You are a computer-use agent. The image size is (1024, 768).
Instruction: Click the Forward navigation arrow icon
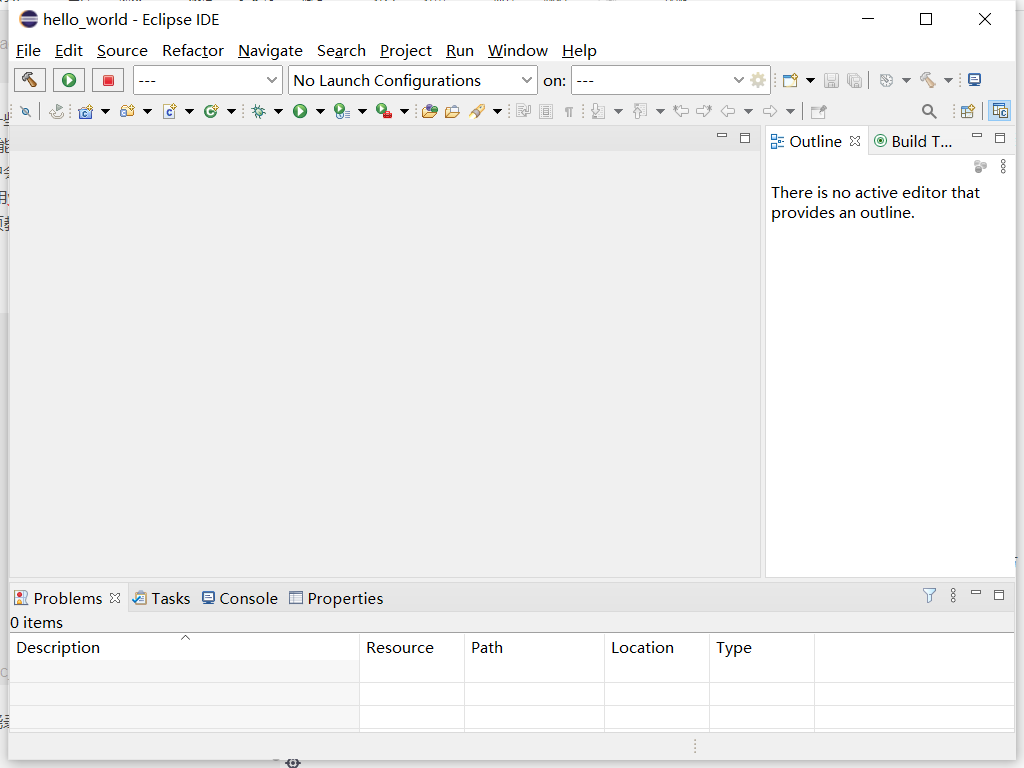[x=770, y=112]
